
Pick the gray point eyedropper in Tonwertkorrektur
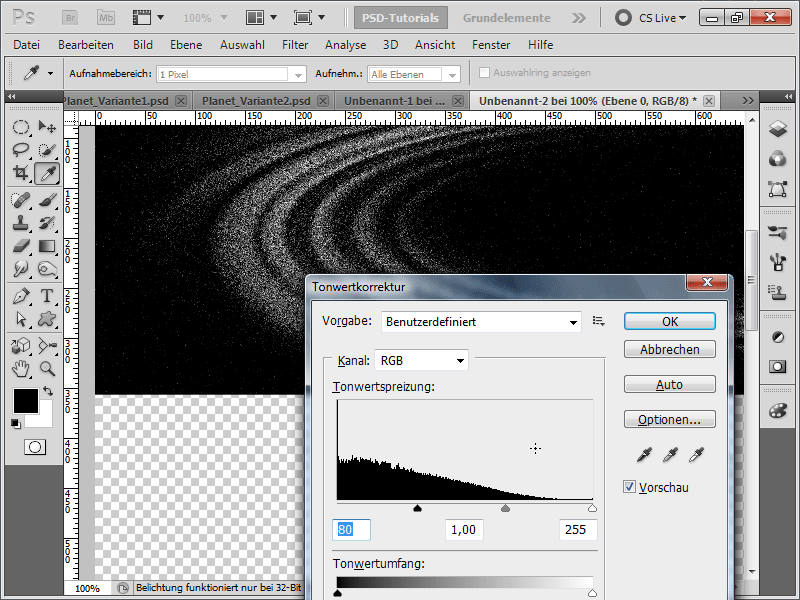(670, 454)
